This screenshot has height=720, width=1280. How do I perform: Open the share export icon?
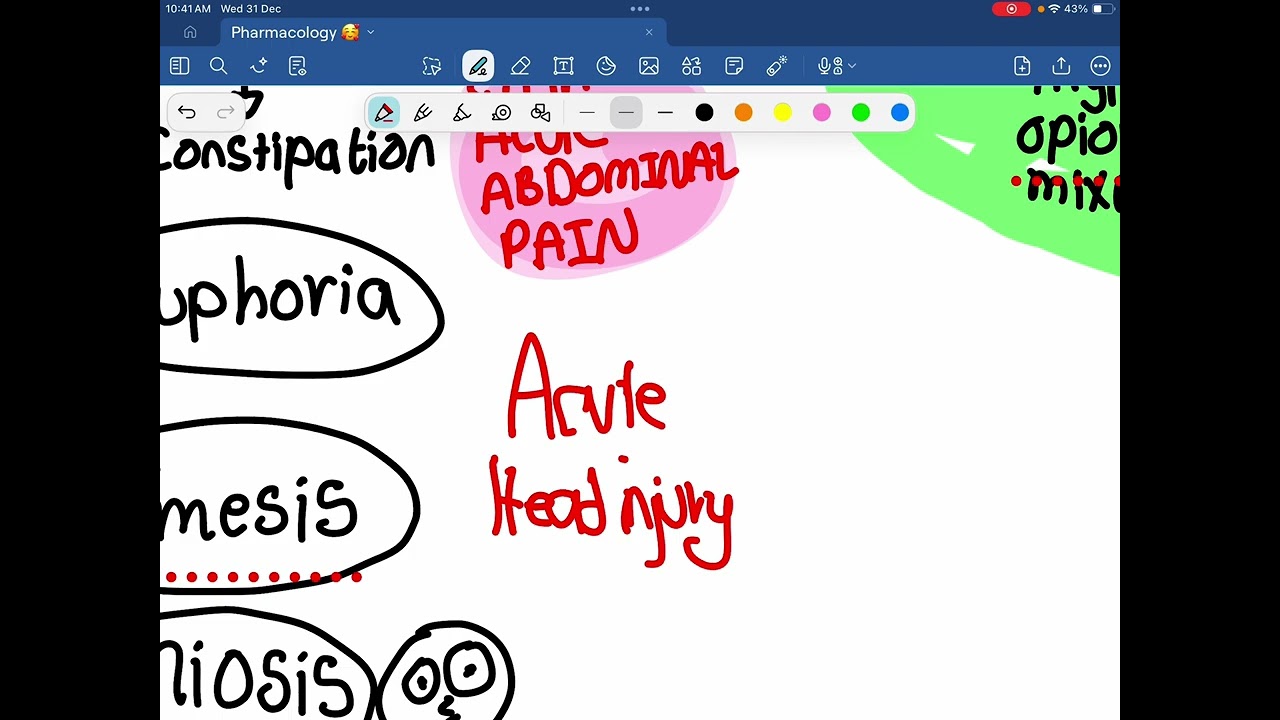click(1061, 66)
